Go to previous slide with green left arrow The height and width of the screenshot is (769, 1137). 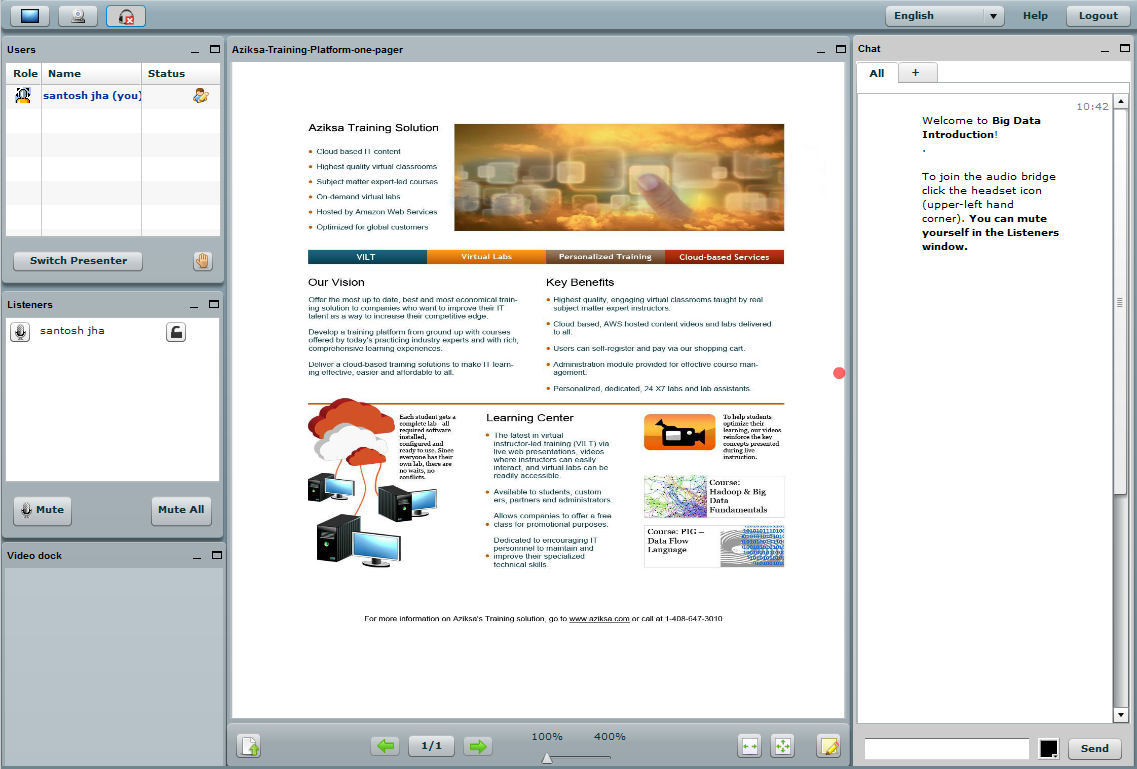[x=385, y=746]
